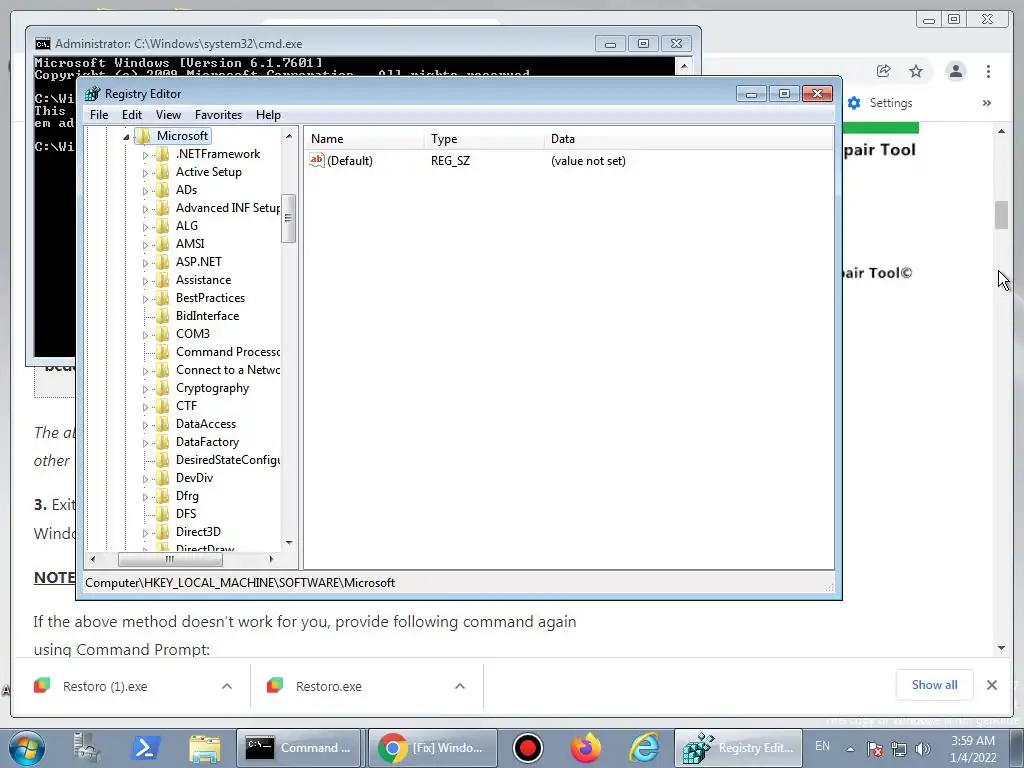1024x768 pixels.
Task: Select the Connect to a Network key
Action: coord(228,370)
